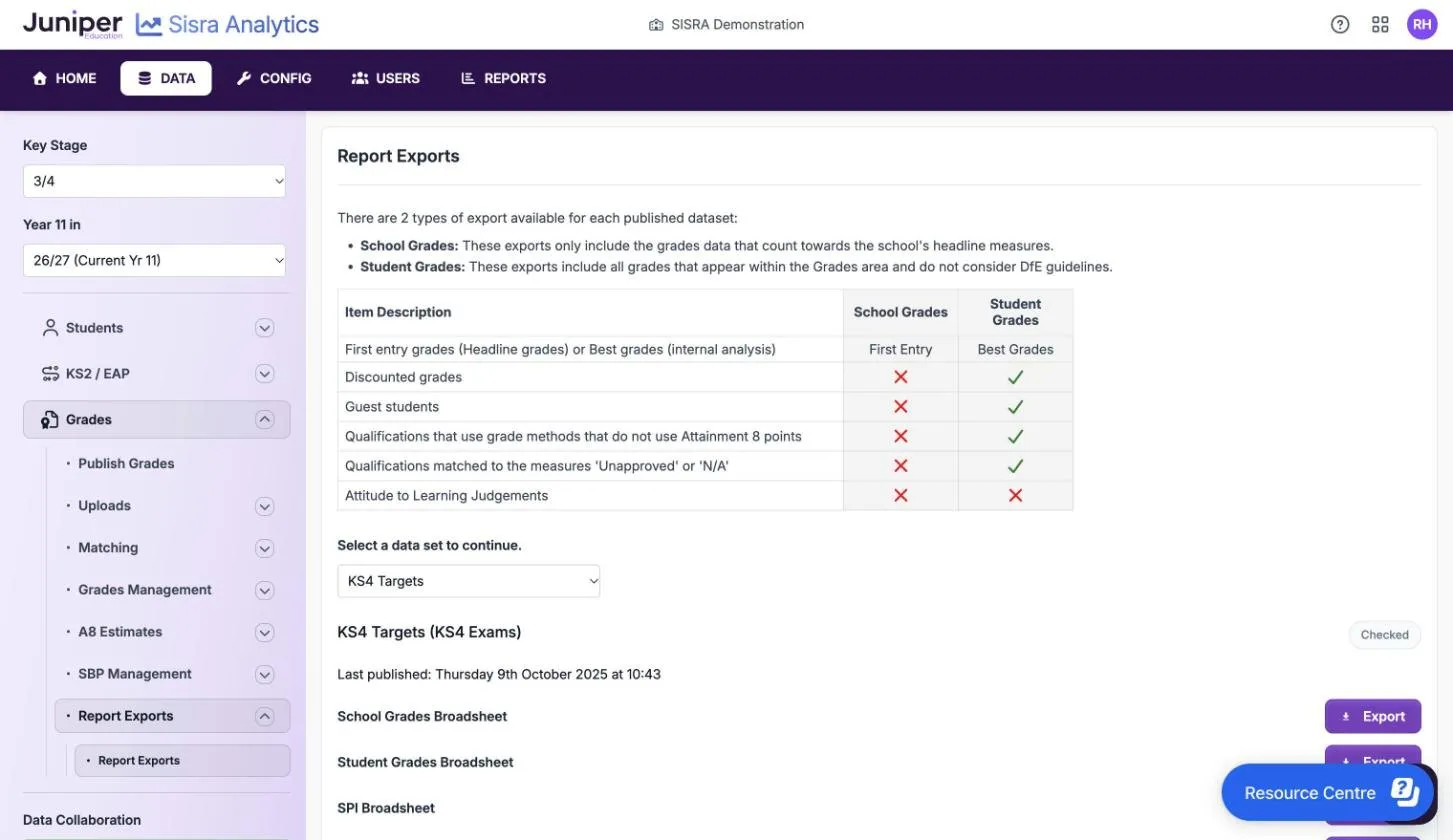Click the Grades document icon in sidebar
Image resolution: width=1453 pixels, height=840 pixels.
[x=49, y=420]
